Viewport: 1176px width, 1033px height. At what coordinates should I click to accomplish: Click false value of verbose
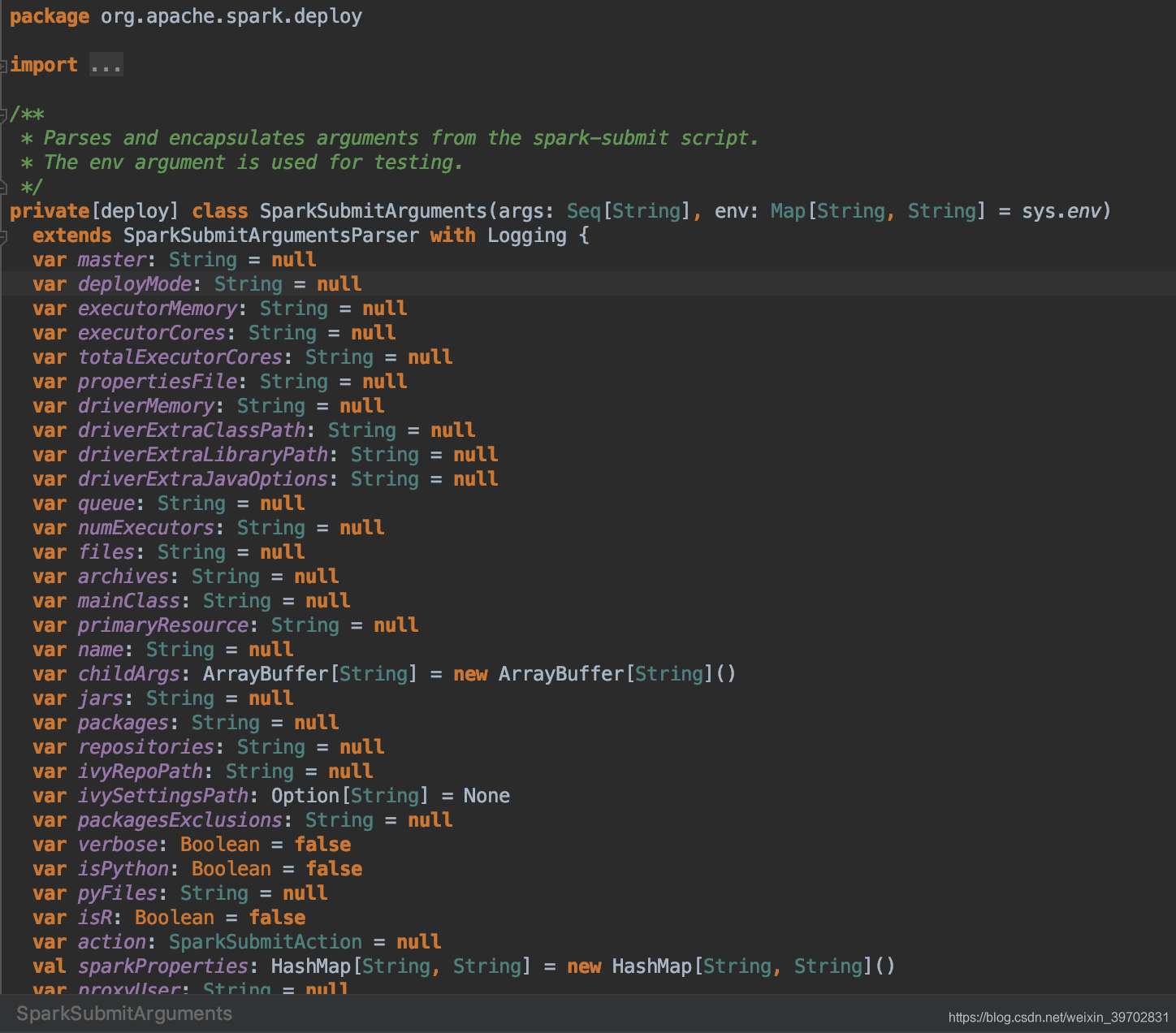[x=322, y=845]
